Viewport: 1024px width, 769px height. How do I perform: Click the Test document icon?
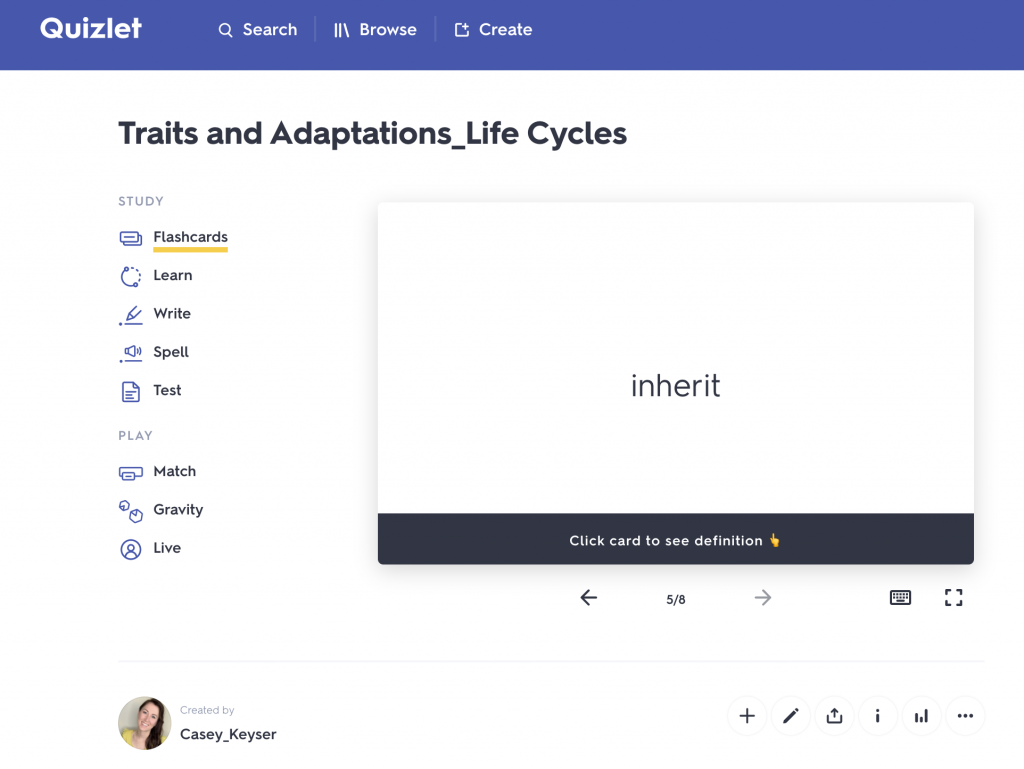[131, 392]
